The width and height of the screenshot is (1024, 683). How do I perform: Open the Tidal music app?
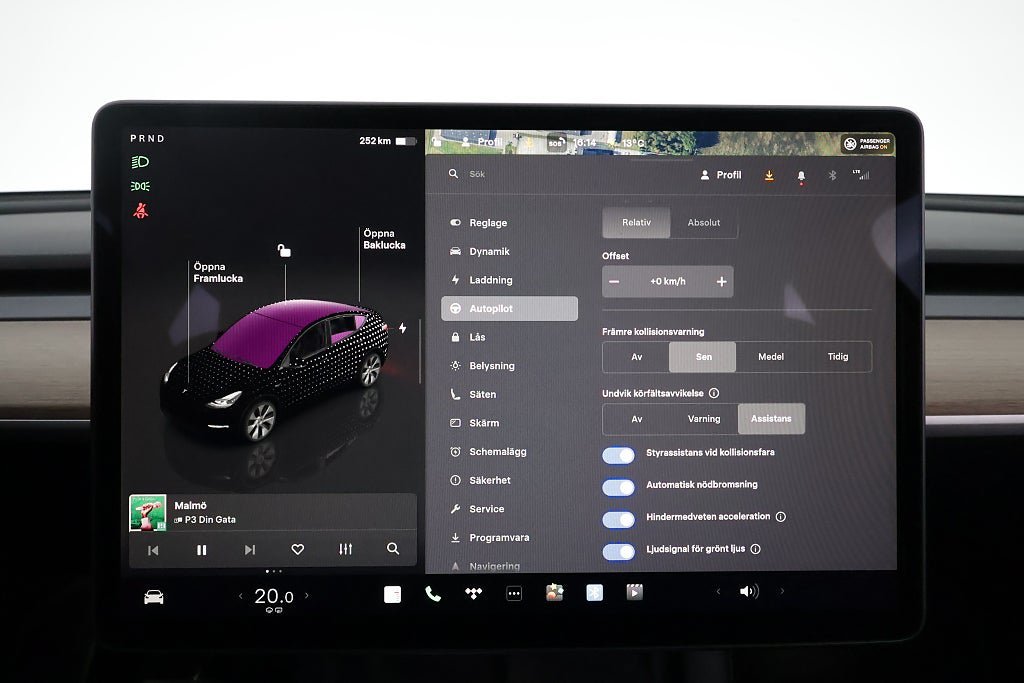[x=474, y=593]
